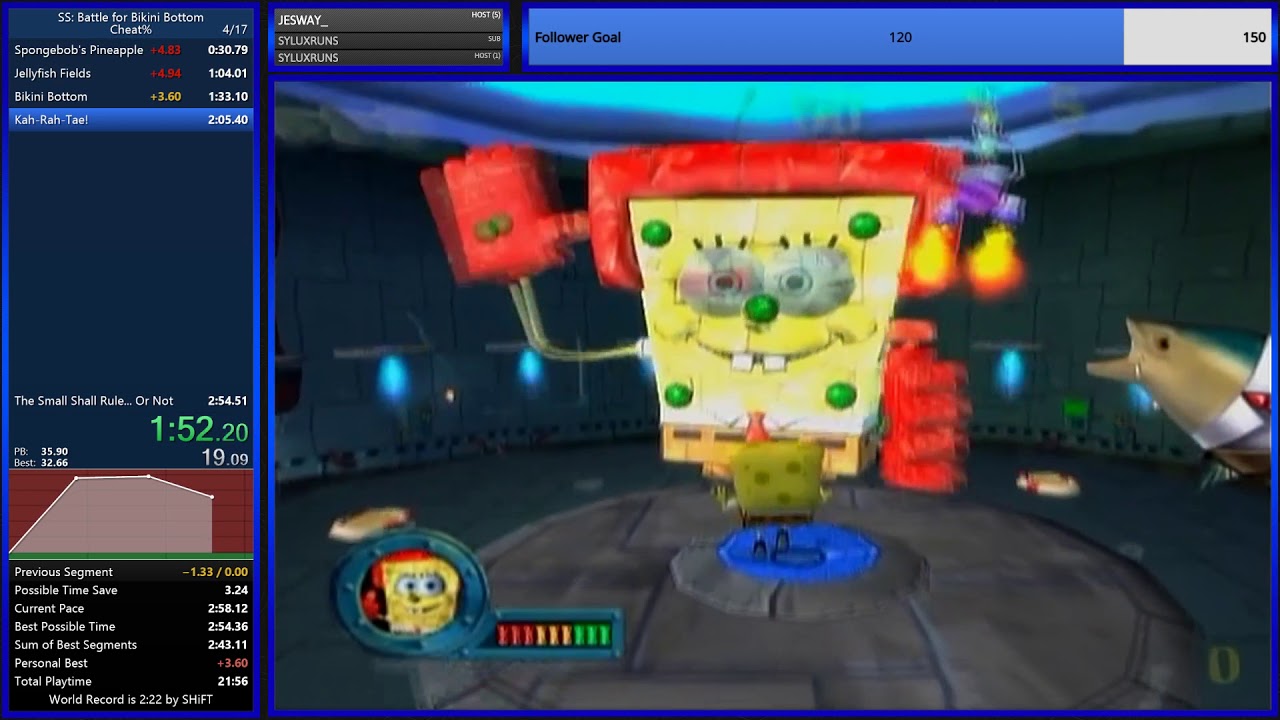
Task: Click the +4.83 delta for Spongebob's Pineapple
Action: tap(165, 50)
